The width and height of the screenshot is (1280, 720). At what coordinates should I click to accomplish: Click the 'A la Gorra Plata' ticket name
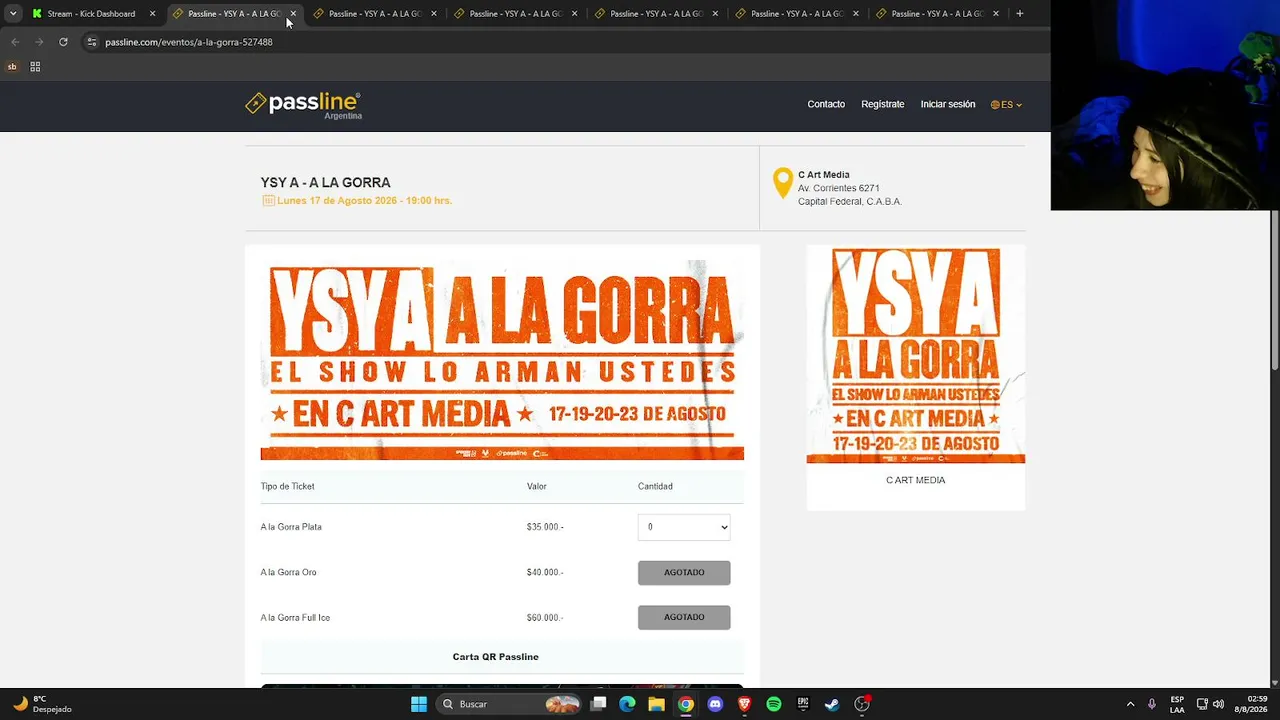pos(291,527)
